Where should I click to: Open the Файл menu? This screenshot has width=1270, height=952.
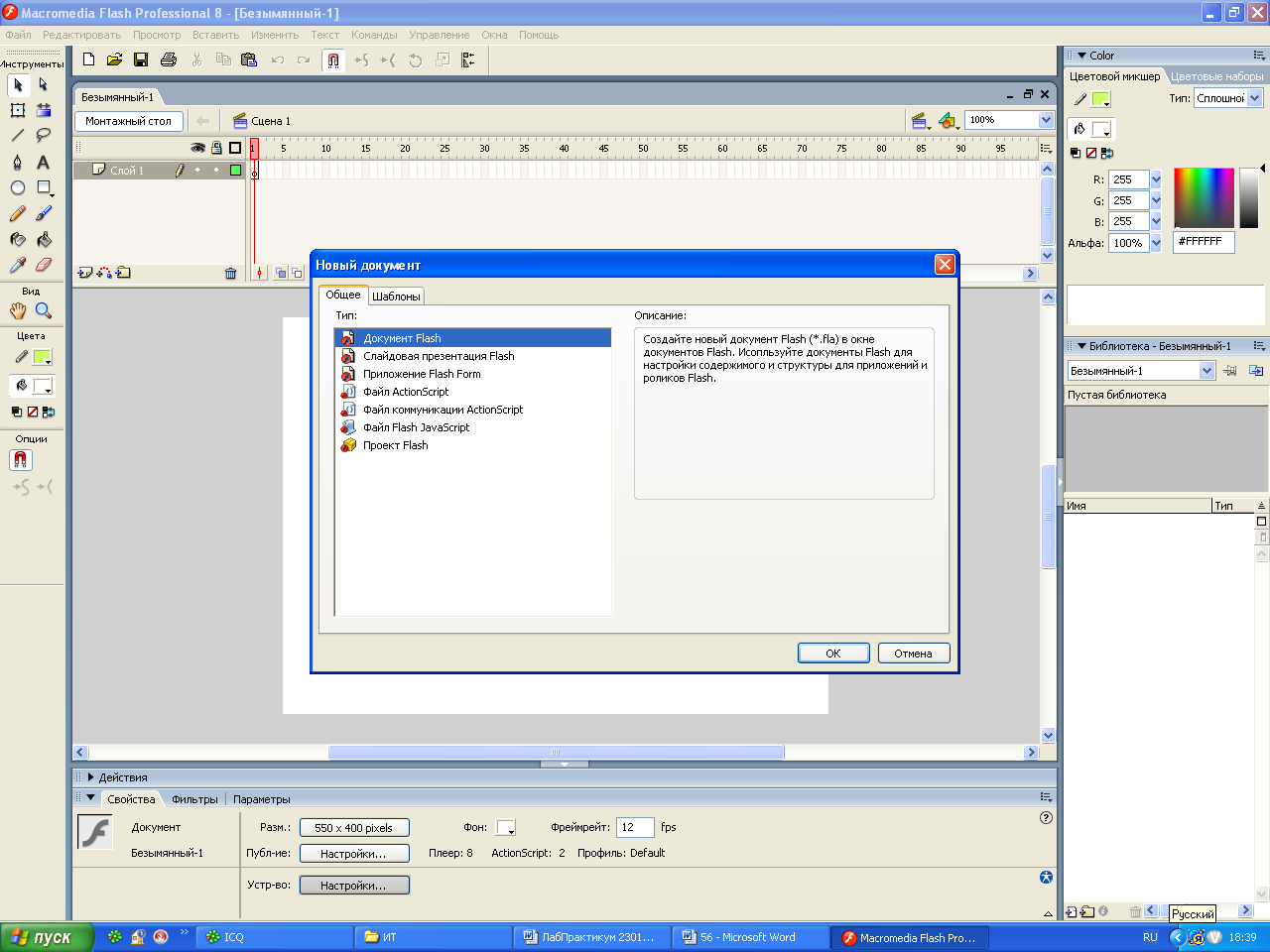point(18,35)
